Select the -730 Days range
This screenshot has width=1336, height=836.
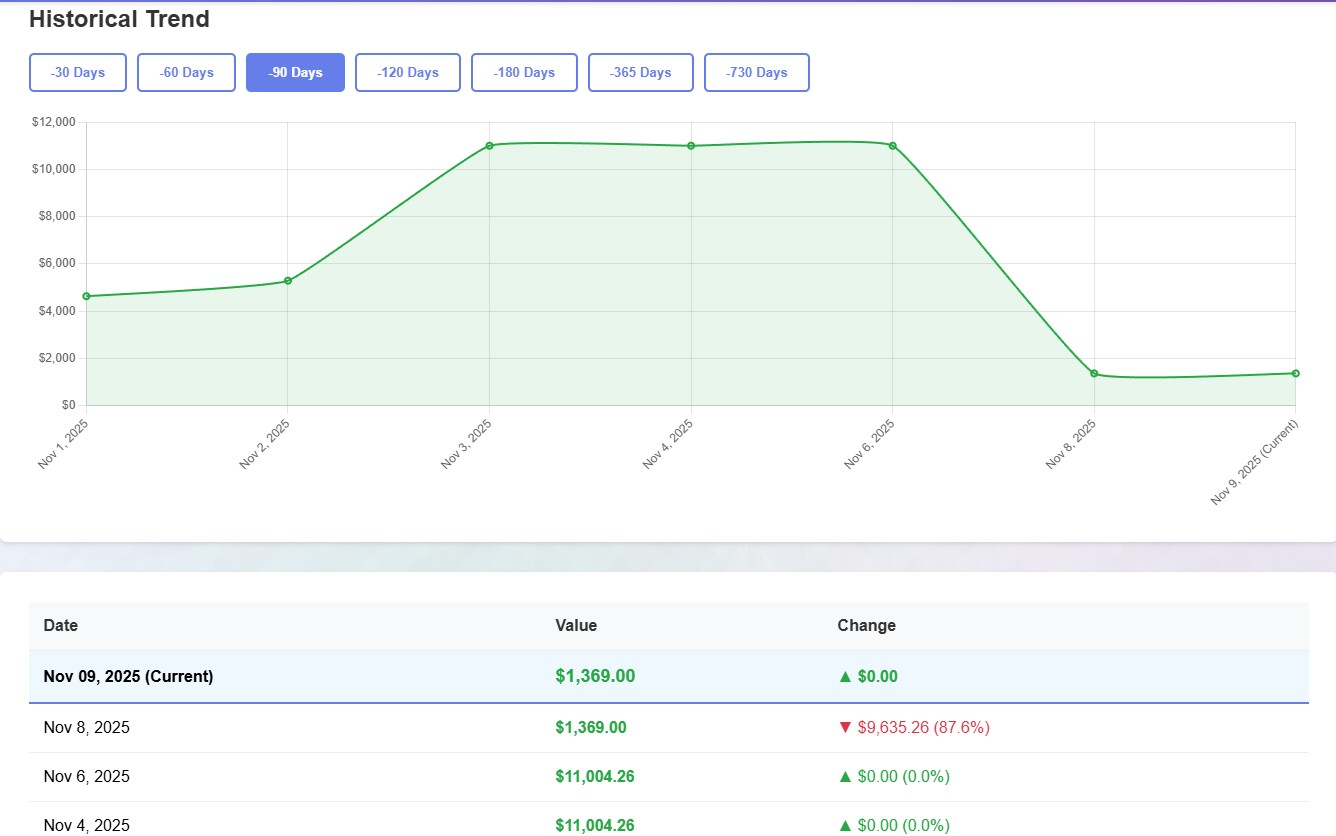[x=756, y=73]
